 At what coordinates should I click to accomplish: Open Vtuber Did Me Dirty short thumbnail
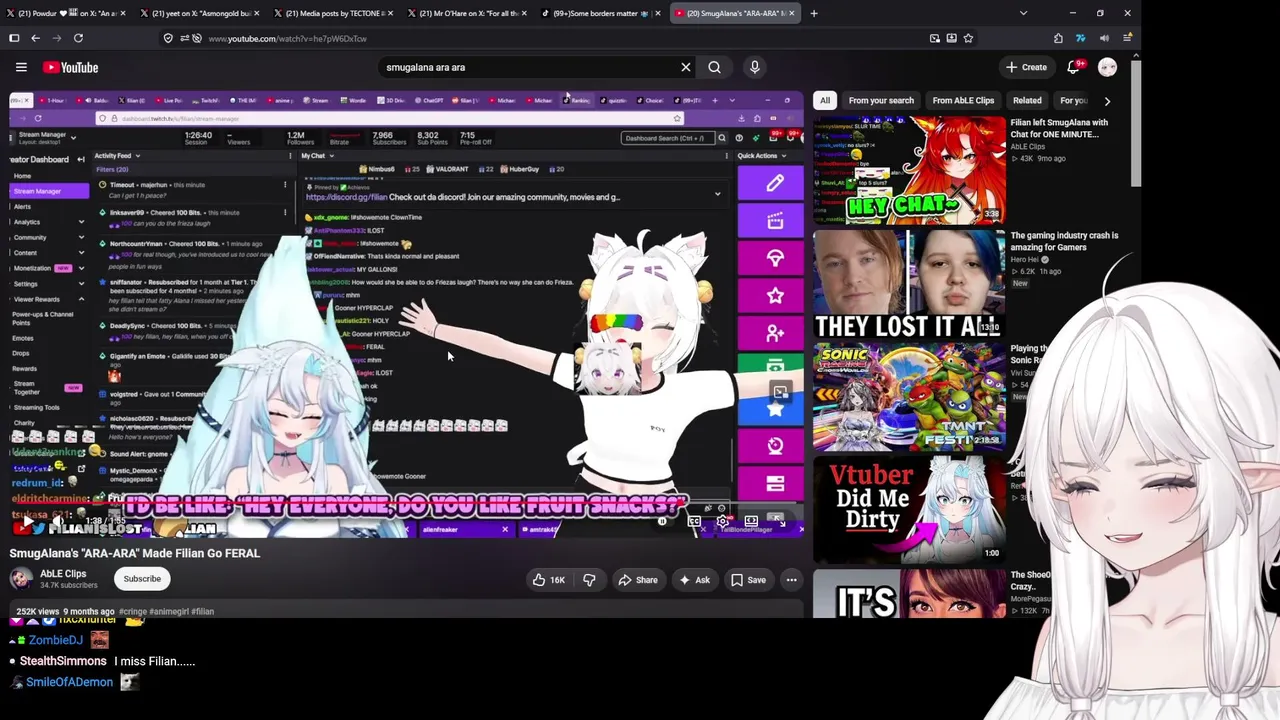909,510
